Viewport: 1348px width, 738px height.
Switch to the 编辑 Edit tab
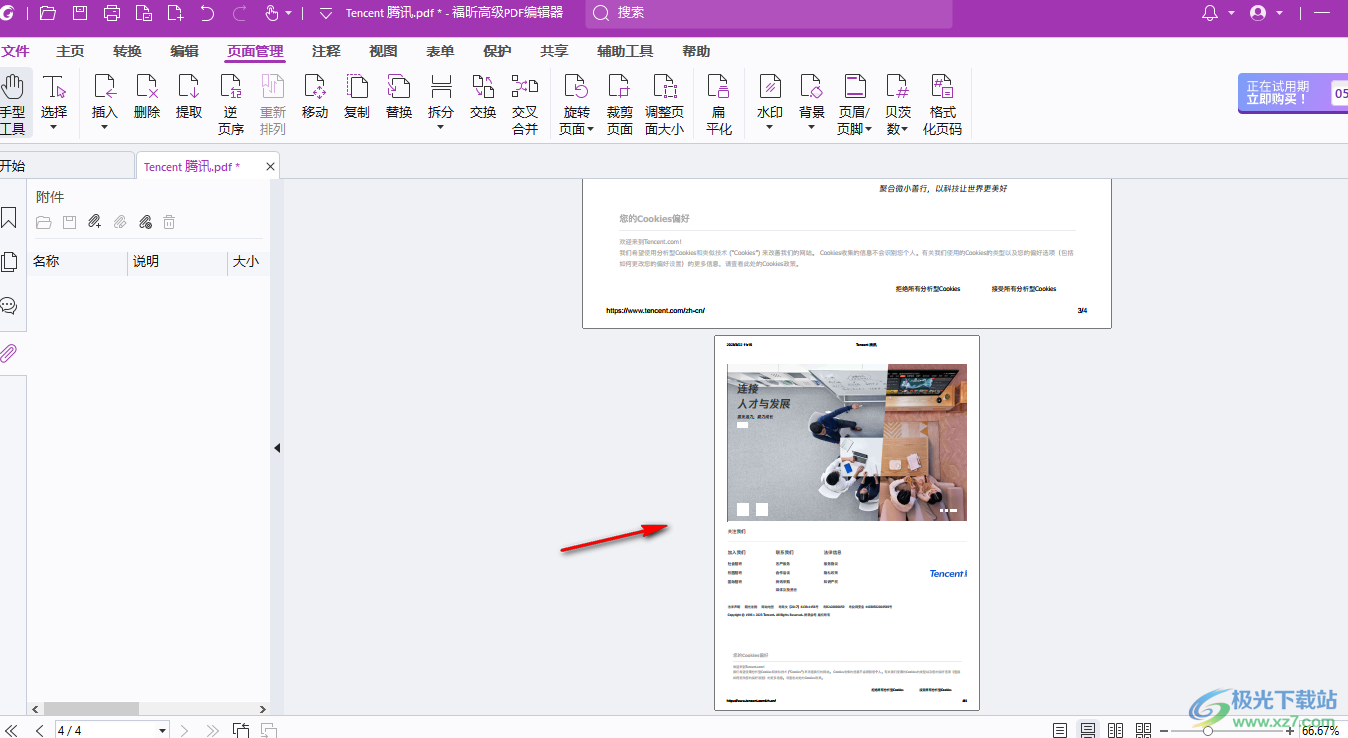(184, 51)
